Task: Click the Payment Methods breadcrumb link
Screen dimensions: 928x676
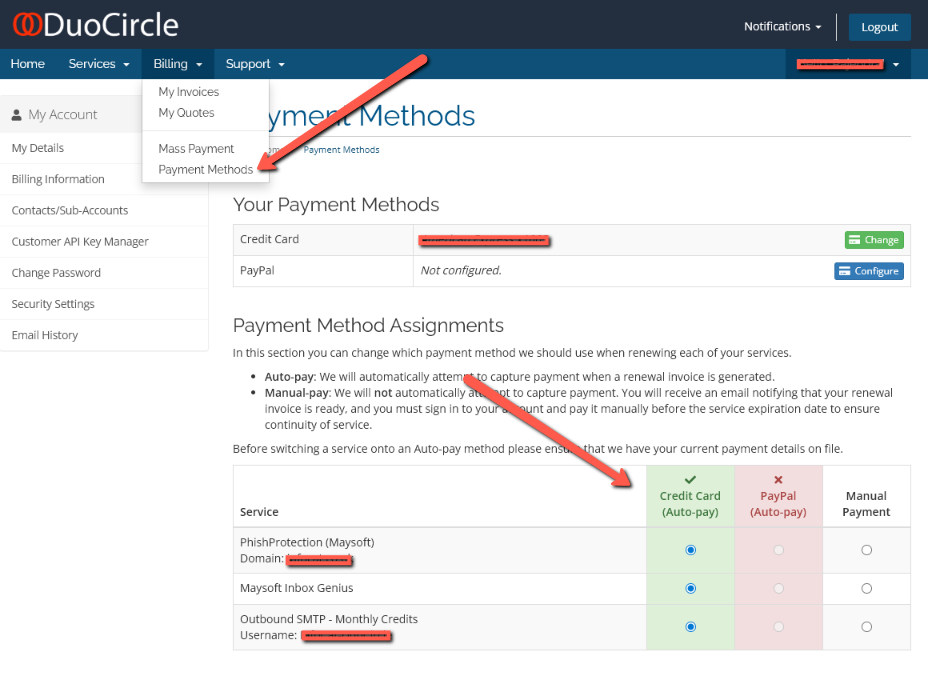Action: 341,150
